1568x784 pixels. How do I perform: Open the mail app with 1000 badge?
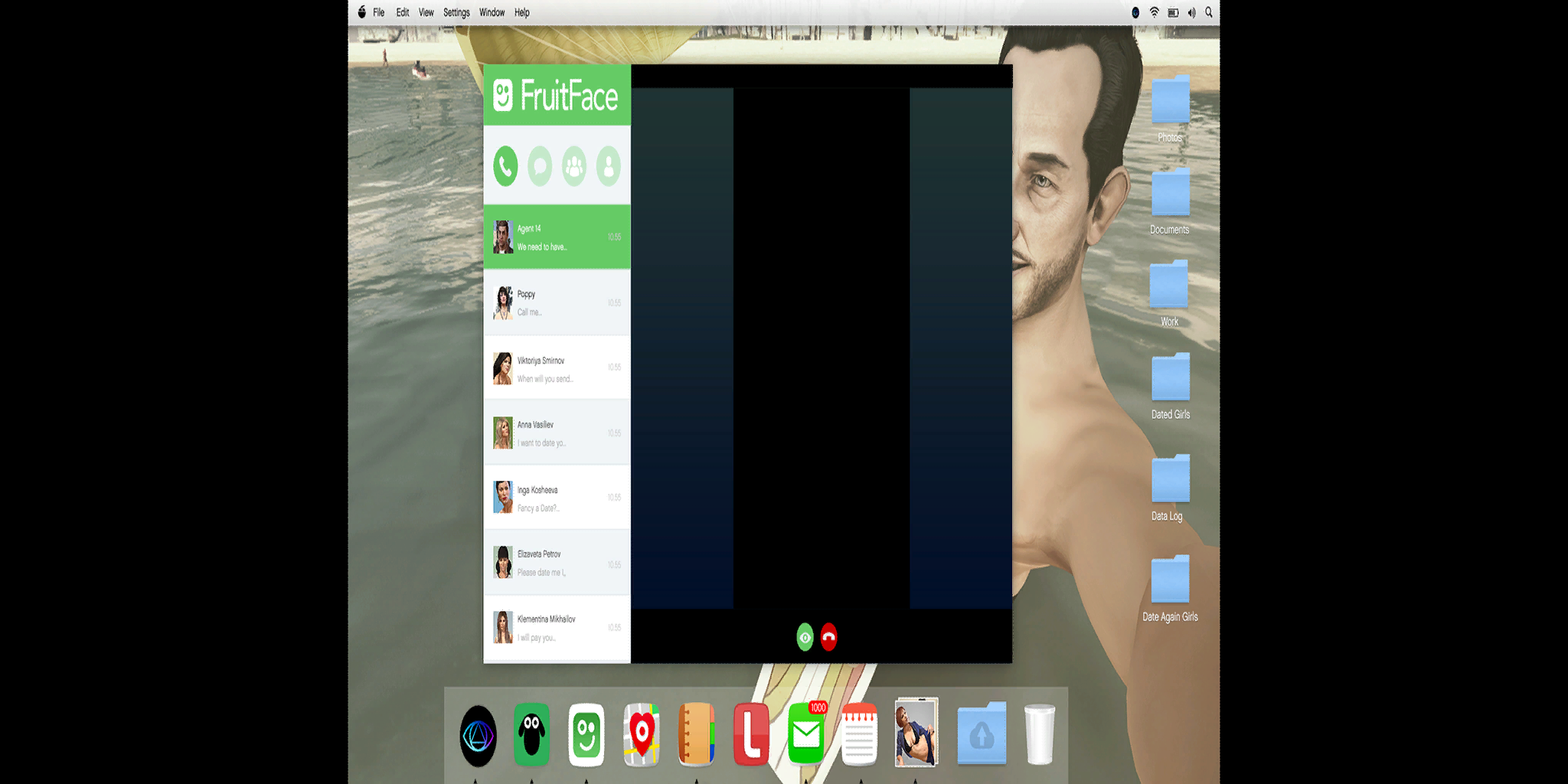click(x=807, y=733)
